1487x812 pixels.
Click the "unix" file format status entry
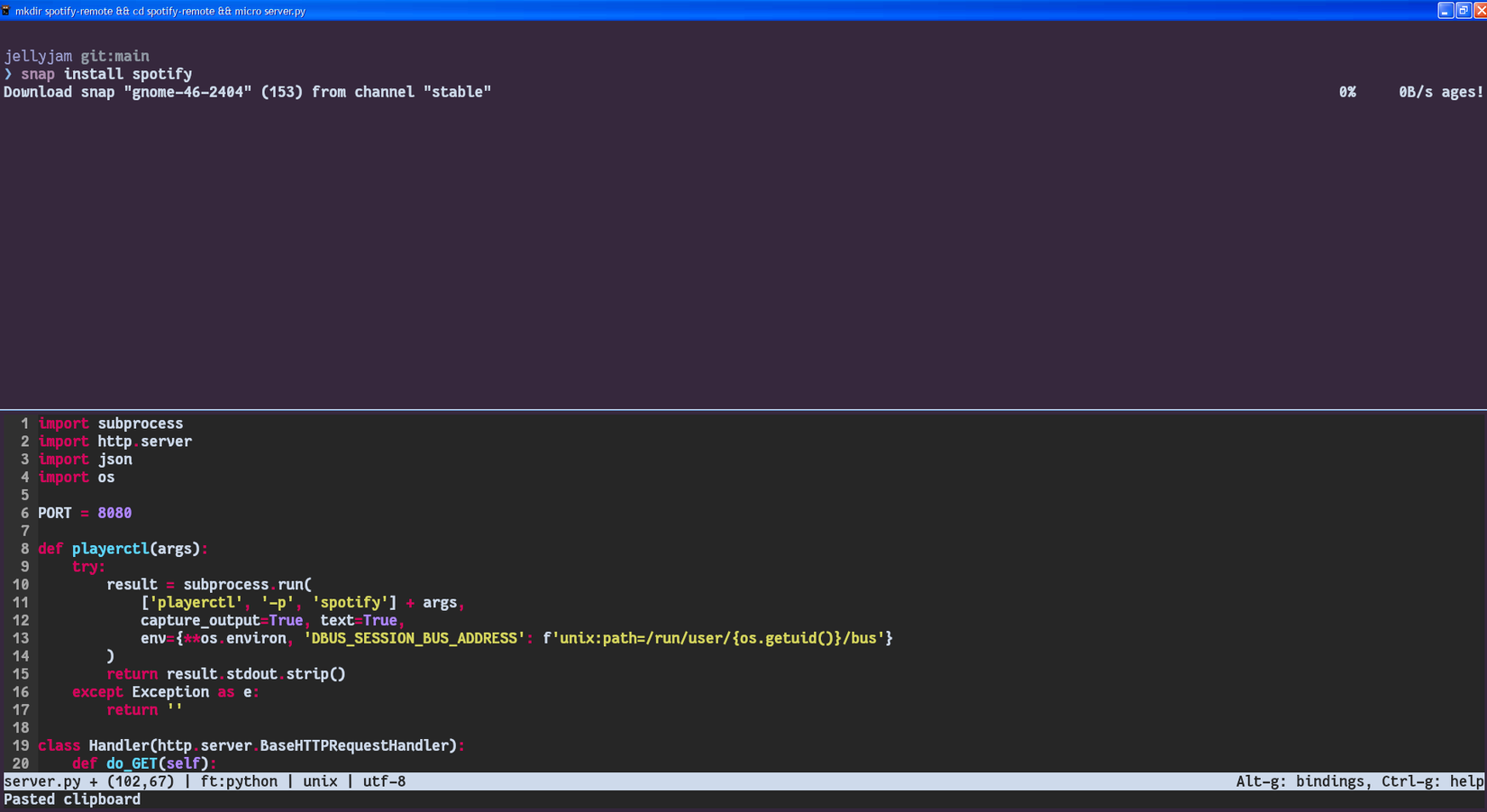pyautogui.click(x=320, y=781)
